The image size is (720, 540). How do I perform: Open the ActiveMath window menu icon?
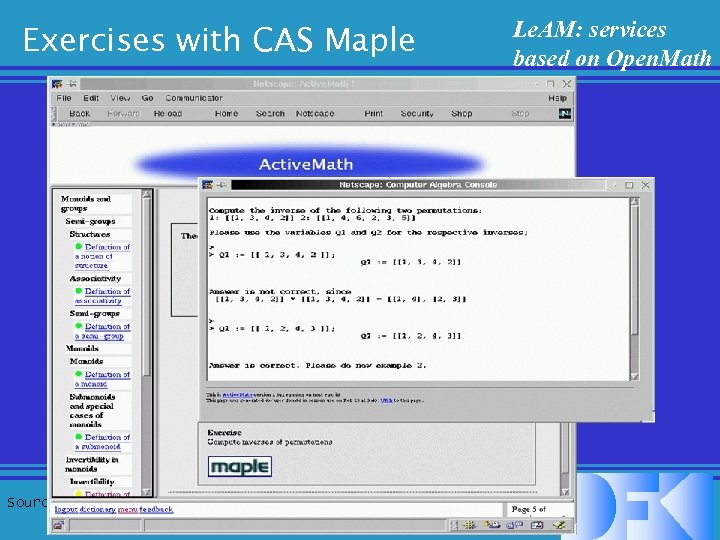pos(57,84)
